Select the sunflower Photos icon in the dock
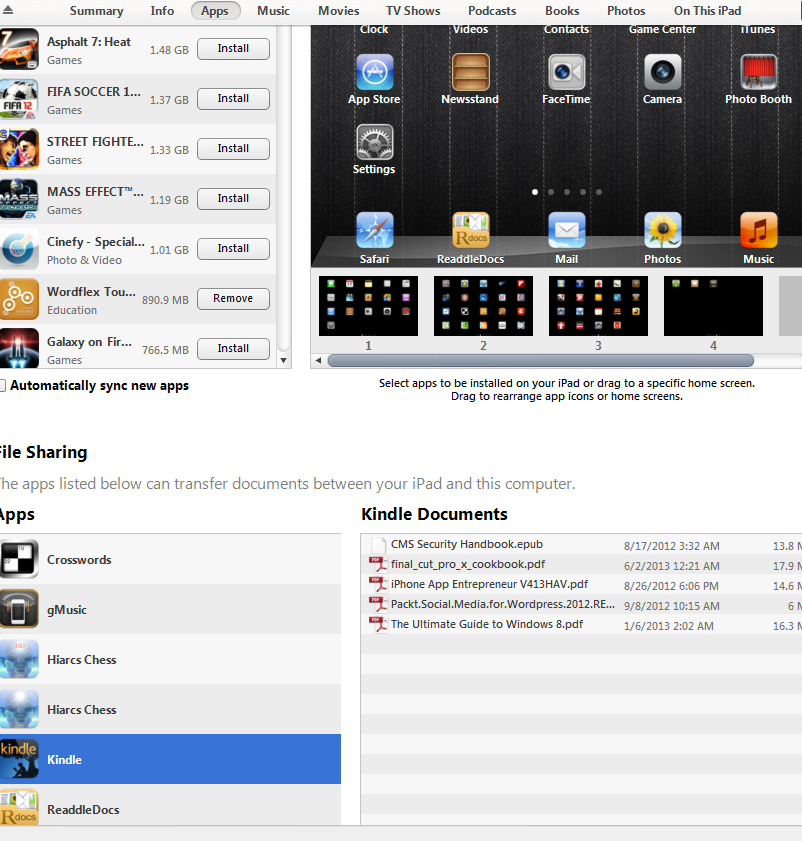802x841 pixels. 663,230
